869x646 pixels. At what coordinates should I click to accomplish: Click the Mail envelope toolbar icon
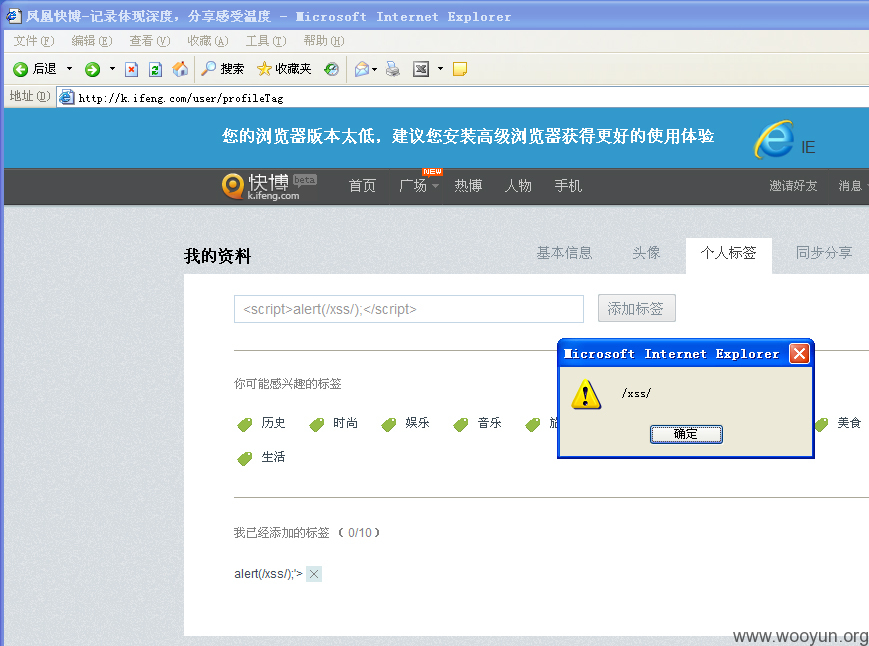pos(361,69)
